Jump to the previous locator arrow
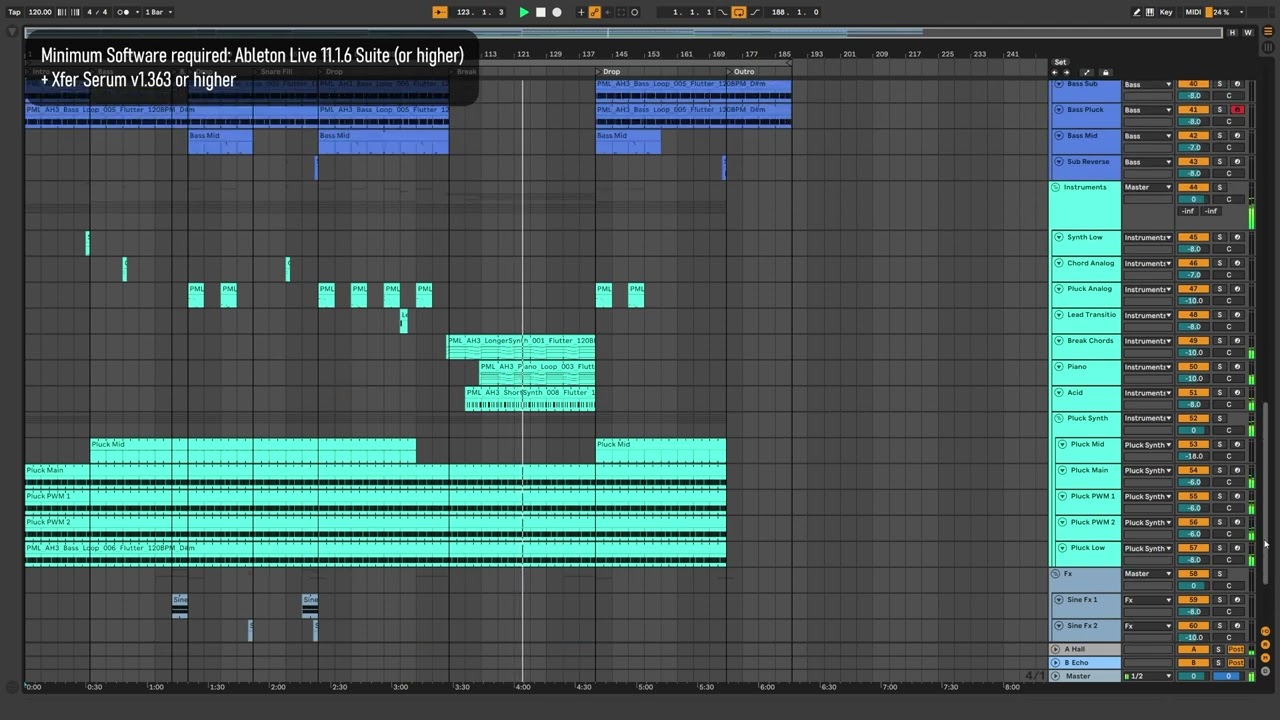 [x=1054, y=72]
